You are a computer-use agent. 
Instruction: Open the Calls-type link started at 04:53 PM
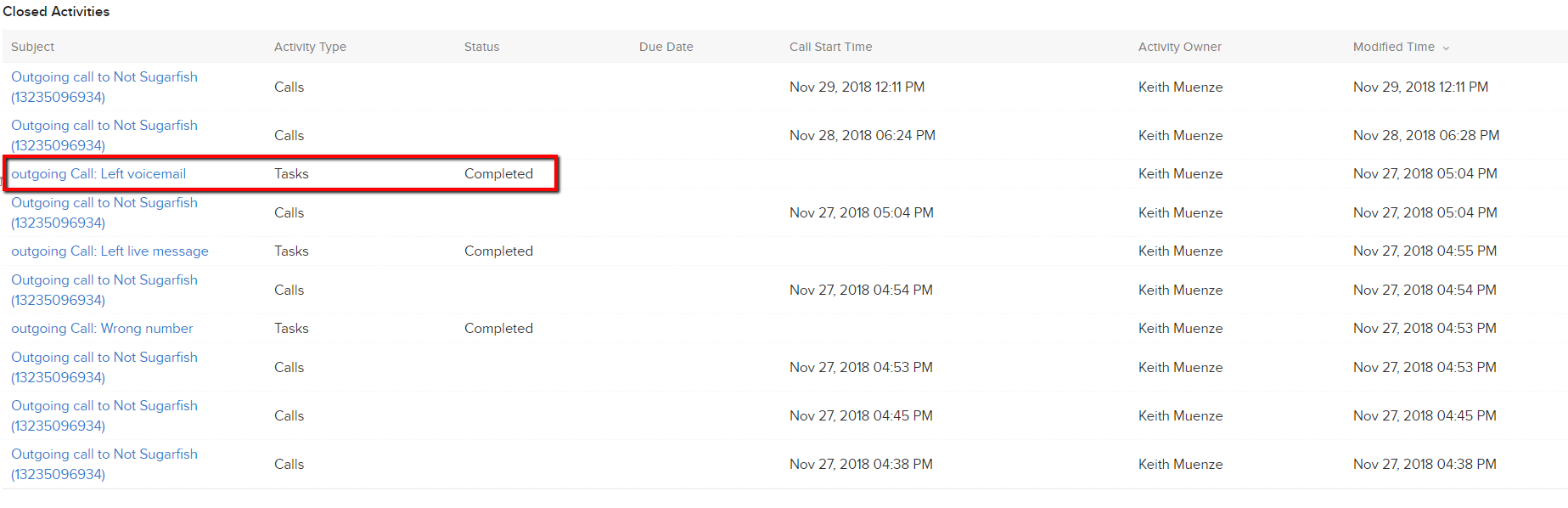(x=104, y=358)
